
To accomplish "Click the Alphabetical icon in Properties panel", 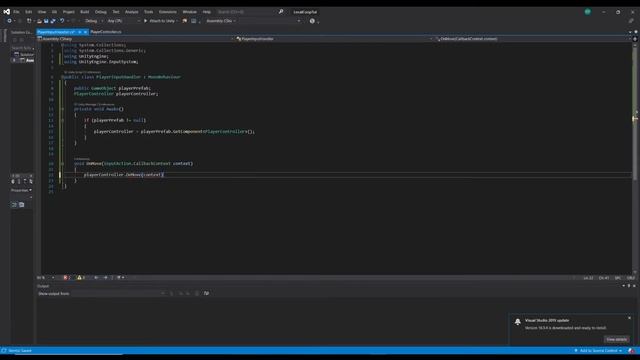I will click(x=22, y=205).
